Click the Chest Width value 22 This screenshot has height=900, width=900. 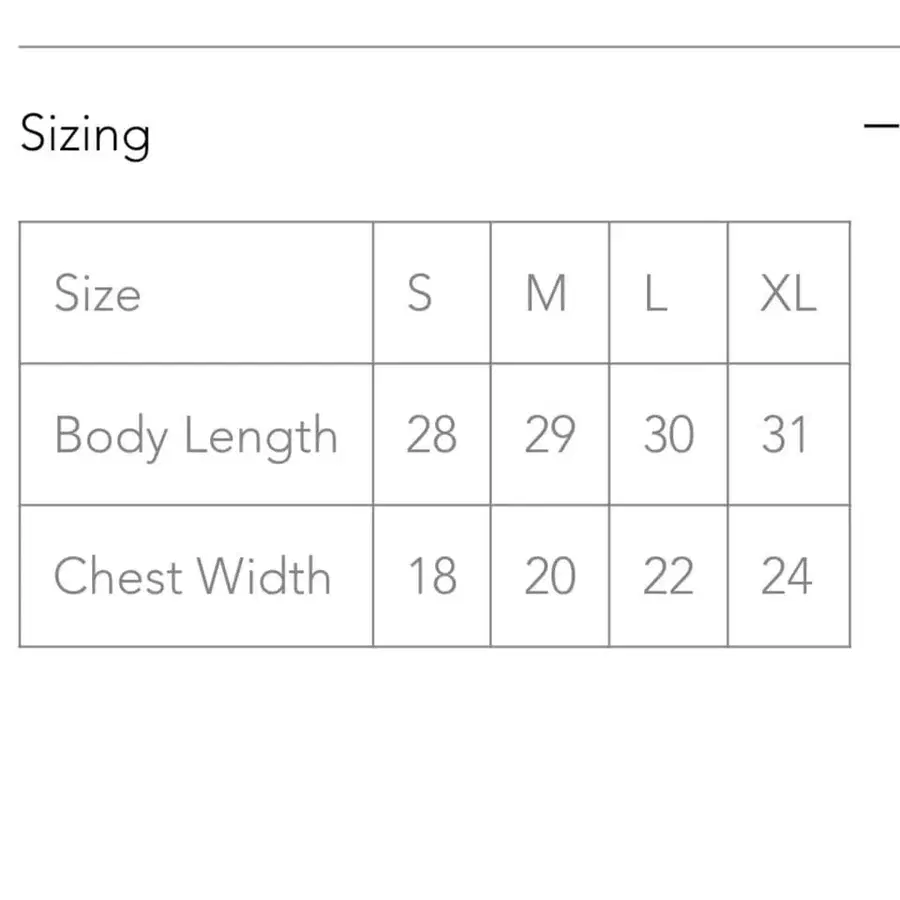[667, 577]
